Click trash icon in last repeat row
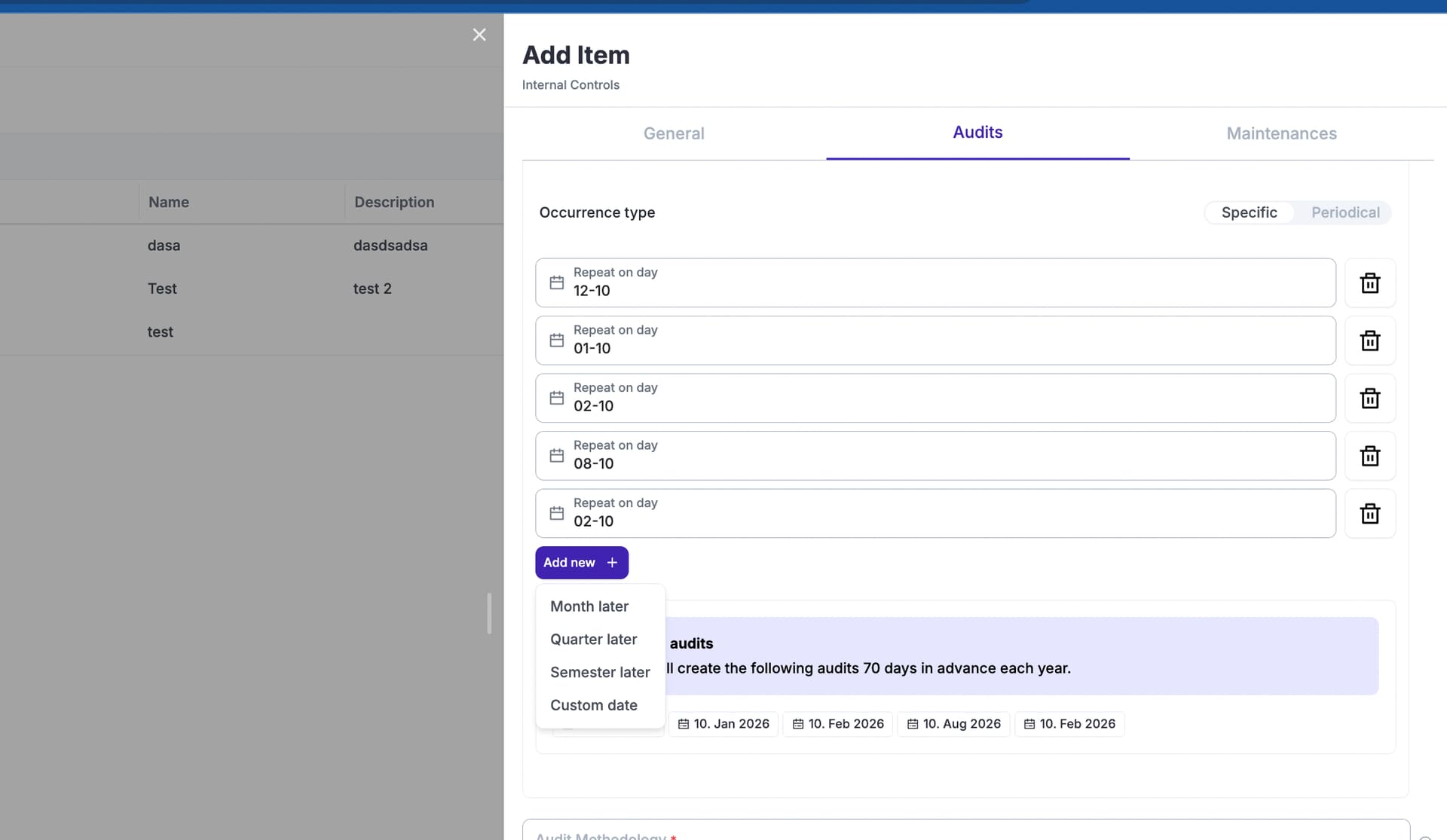The width and height of the screenshot is (1447, 840). 1369,514
